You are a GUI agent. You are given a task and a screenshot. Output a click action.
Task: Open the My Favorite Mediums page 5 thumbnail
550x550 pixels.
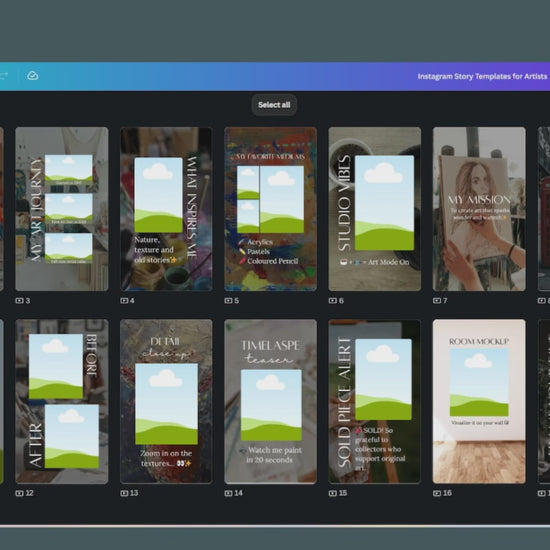(270, 209)
